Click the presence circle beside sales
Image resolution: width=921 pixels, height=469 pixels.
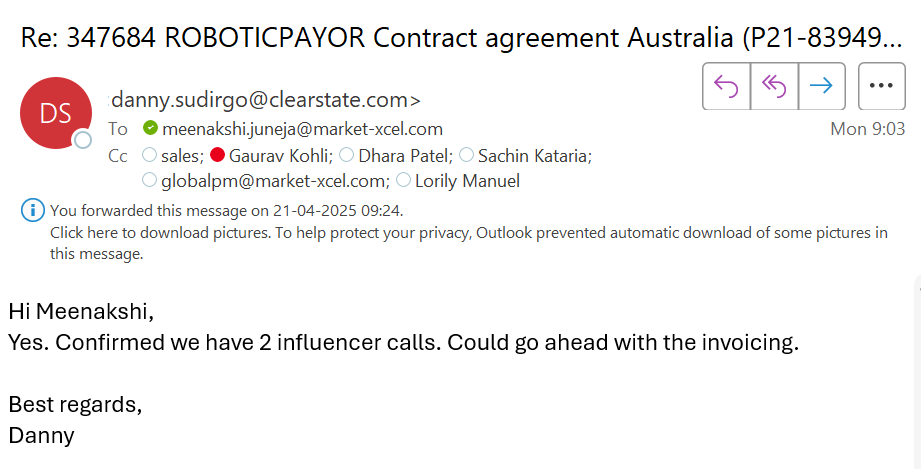[150, 155]
